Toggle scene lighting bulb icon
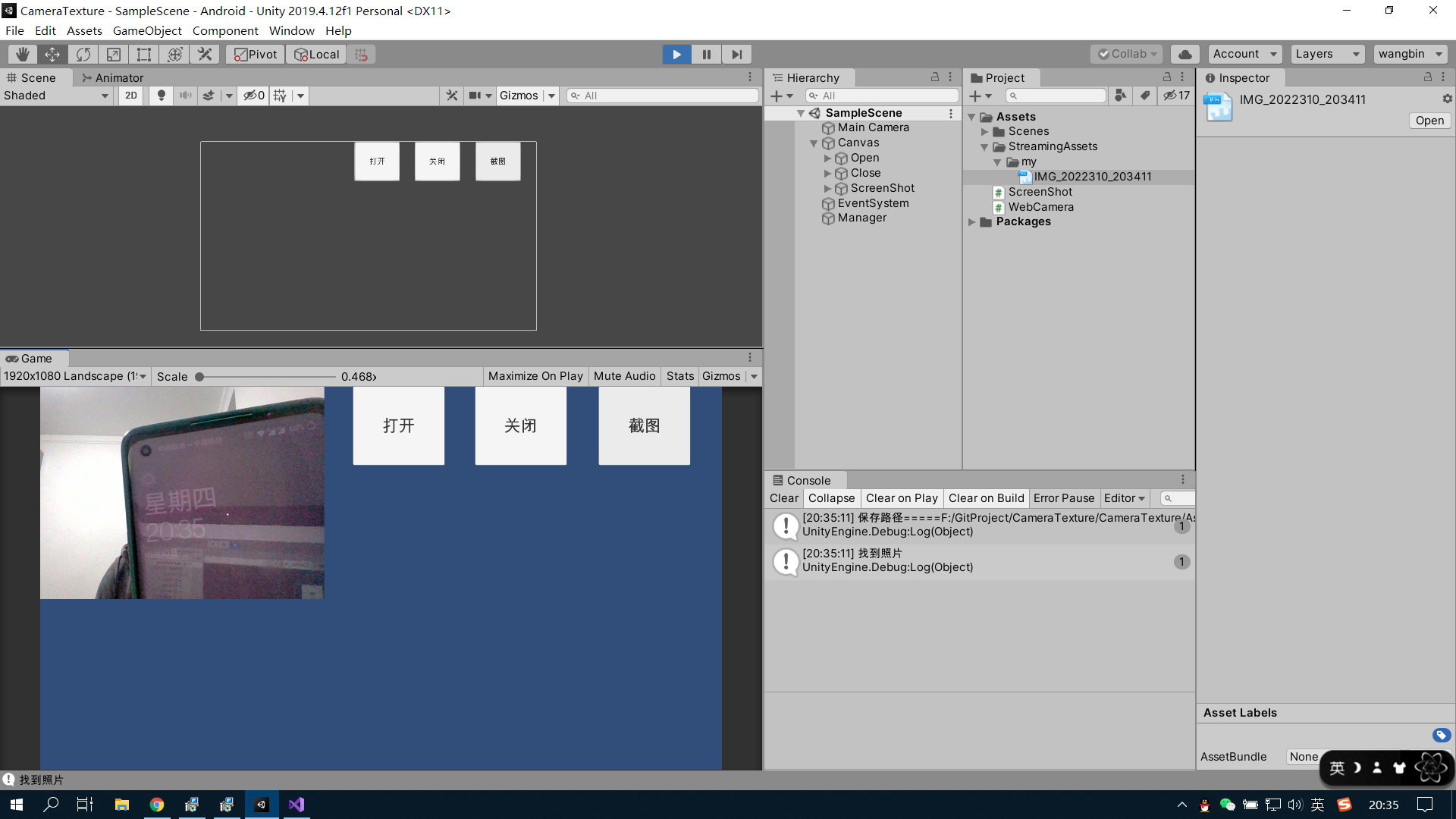1456x819 pixels. [161, 96]
